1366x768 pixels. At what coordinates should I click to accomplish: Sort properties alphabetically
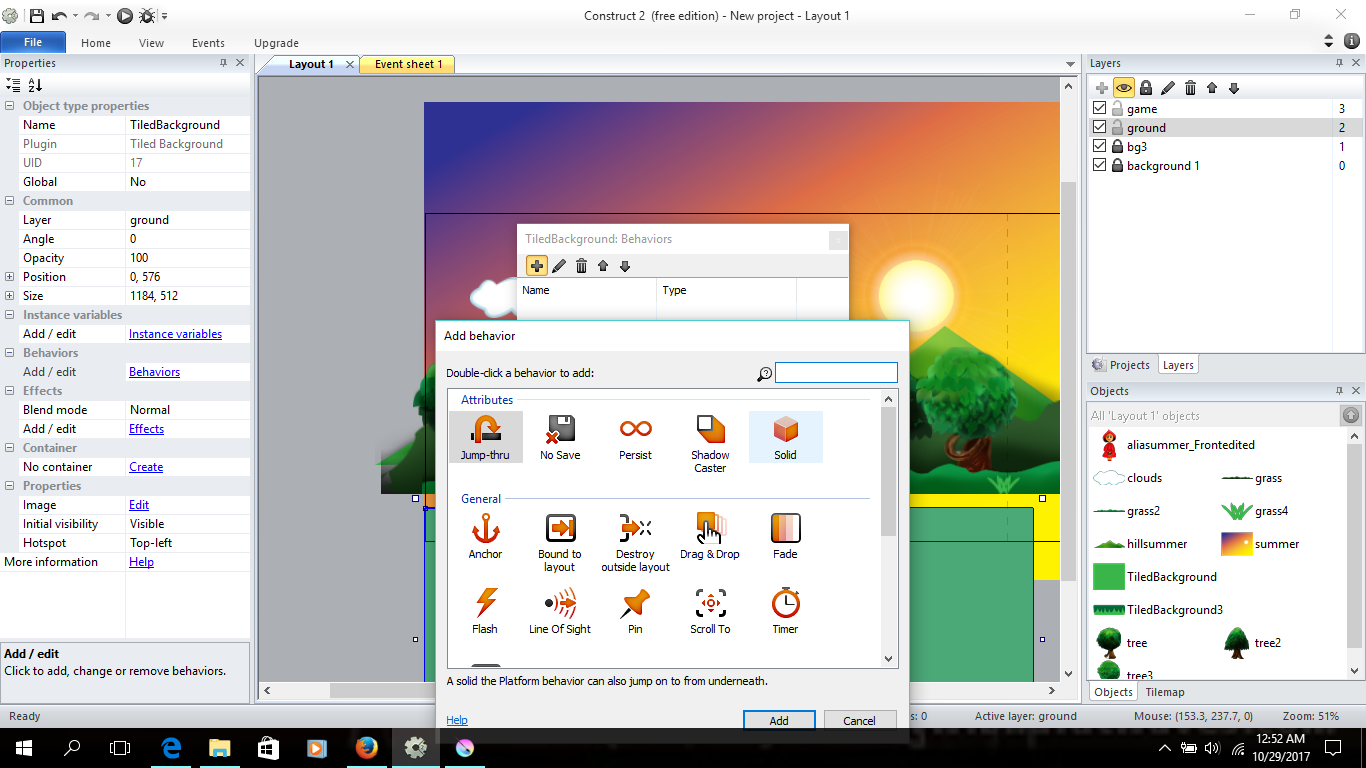35,85
